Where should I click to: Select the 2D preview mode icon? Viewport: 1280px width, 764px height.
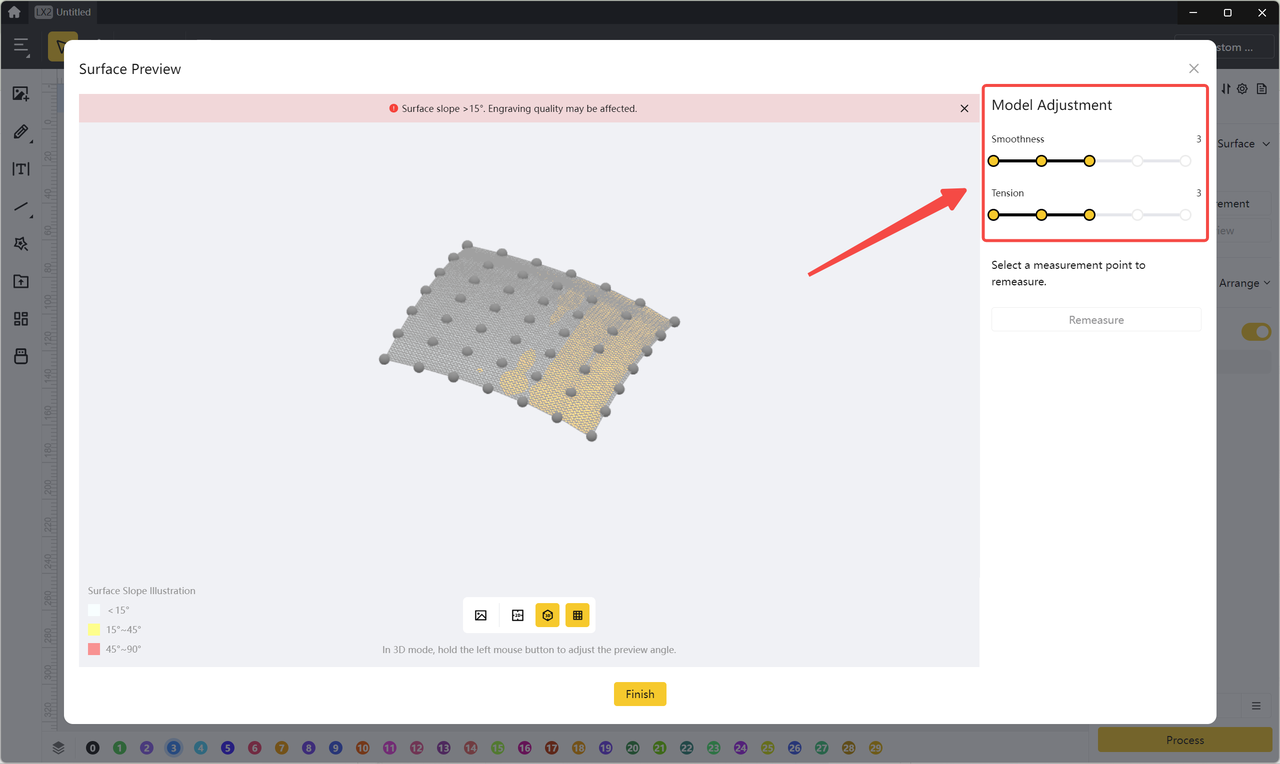pyautogui.click(x=517, y=615)
